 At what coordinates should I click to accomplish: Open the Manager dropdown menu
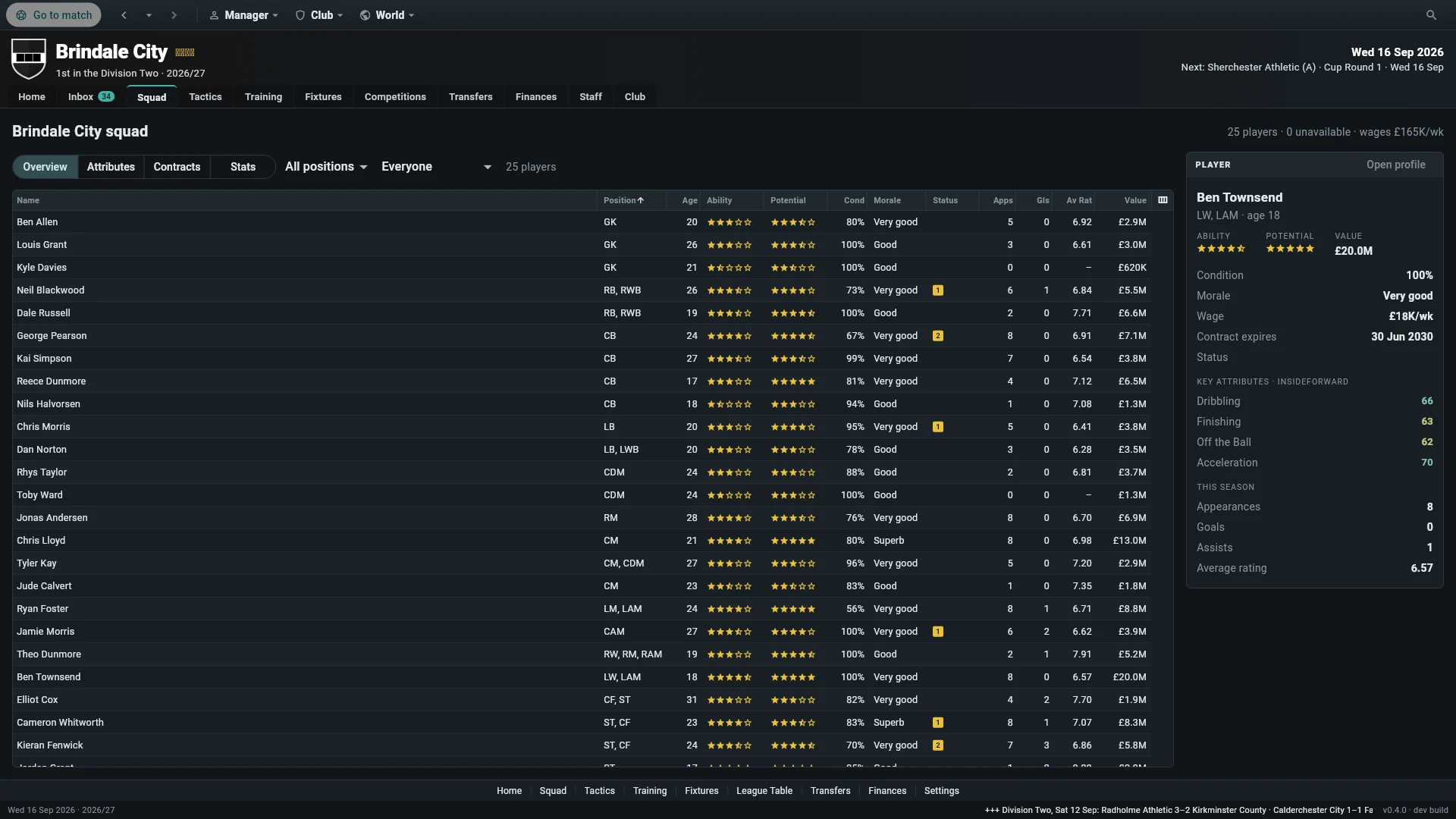[x=244, y=15]
